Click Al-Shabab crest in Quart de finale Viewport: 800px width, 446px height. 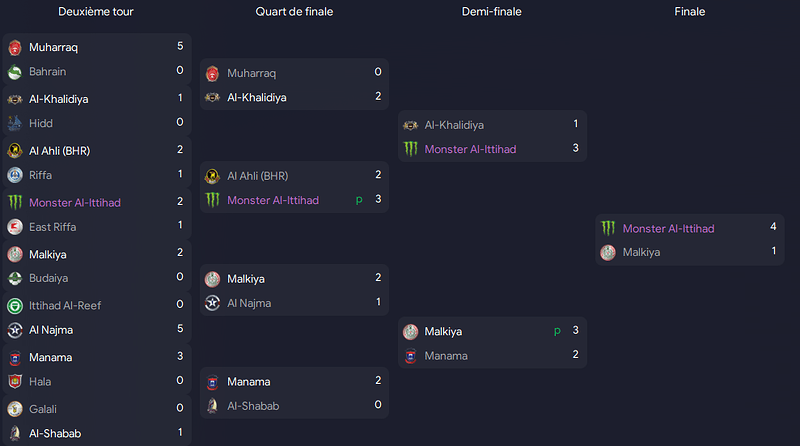pyautogui.click(x=212, y=406)
